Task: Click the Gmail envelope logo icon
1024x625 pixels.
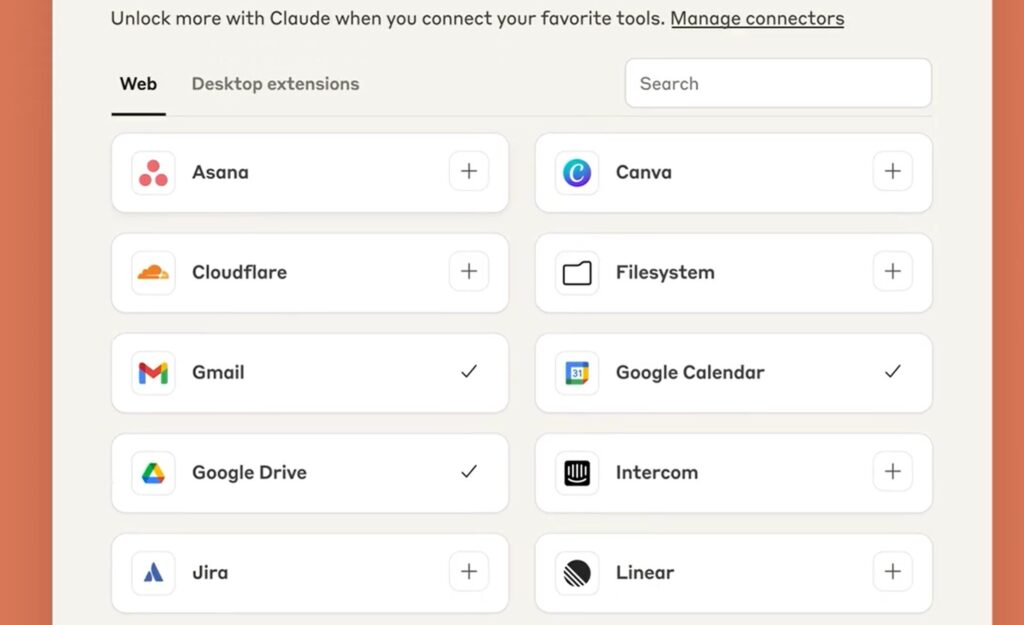Action: (x=153, y=372)
